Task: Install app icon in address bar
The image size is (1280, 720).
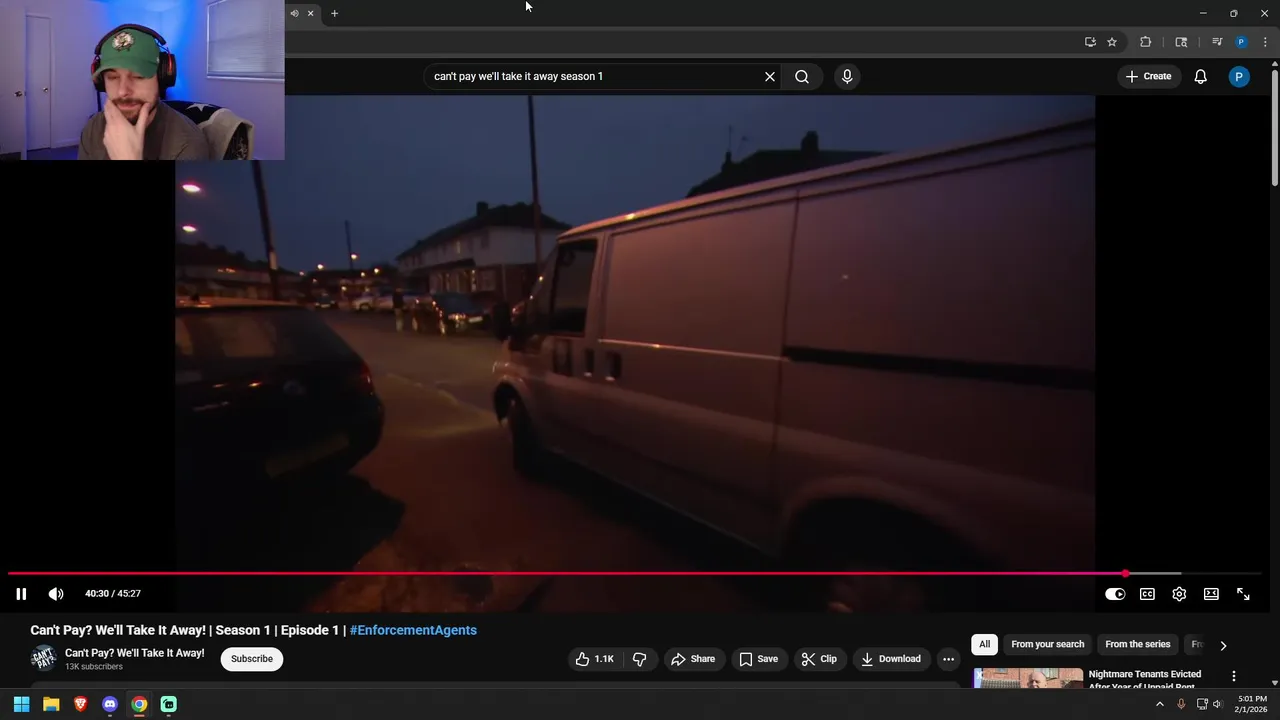Action: [x=1090, y=42]
